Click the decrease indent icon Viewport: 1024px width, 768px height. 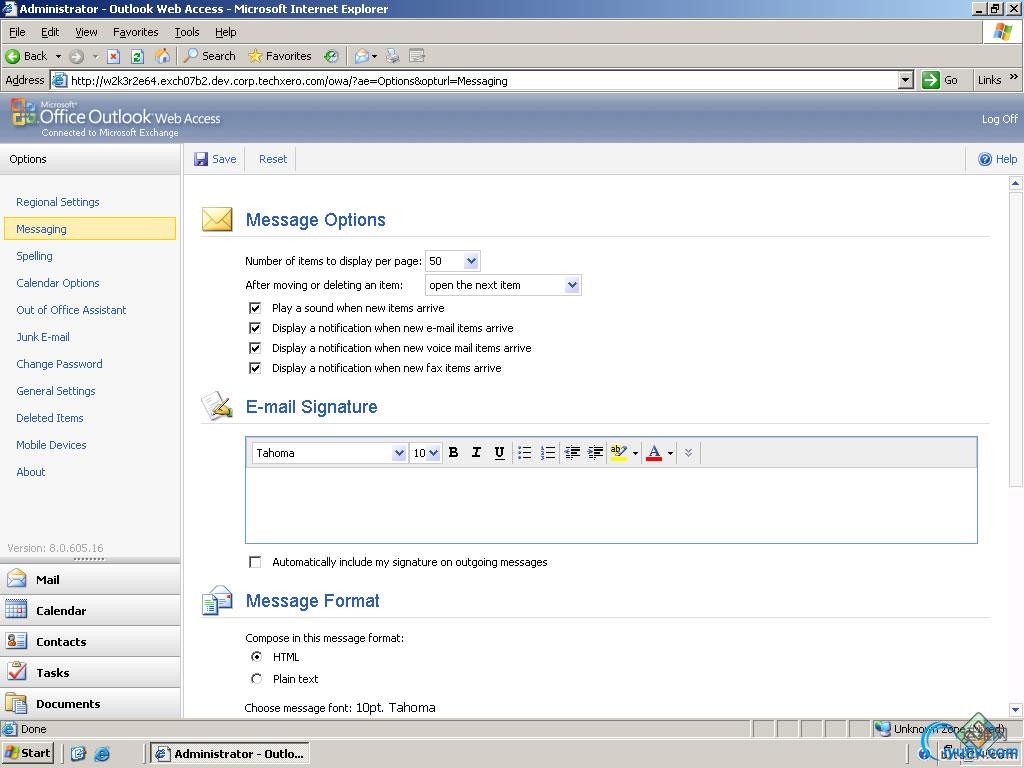tap(572, 453)
